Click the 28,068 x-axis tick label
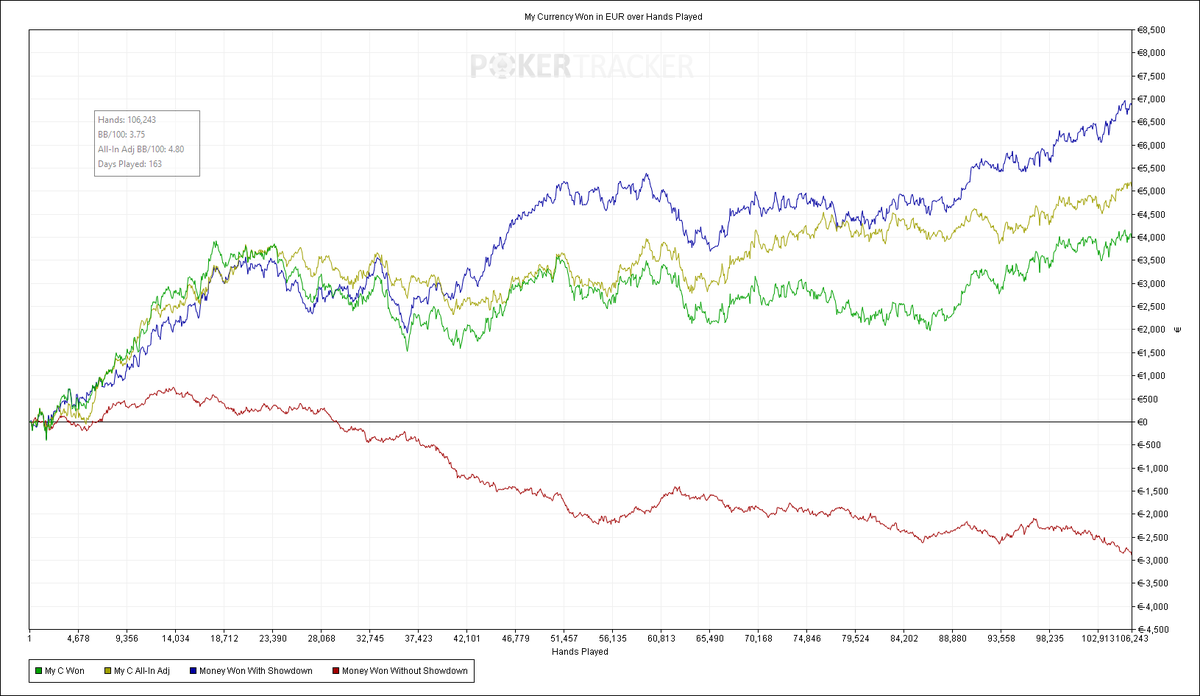1200x696 pixels. click(x=321, y=637)
